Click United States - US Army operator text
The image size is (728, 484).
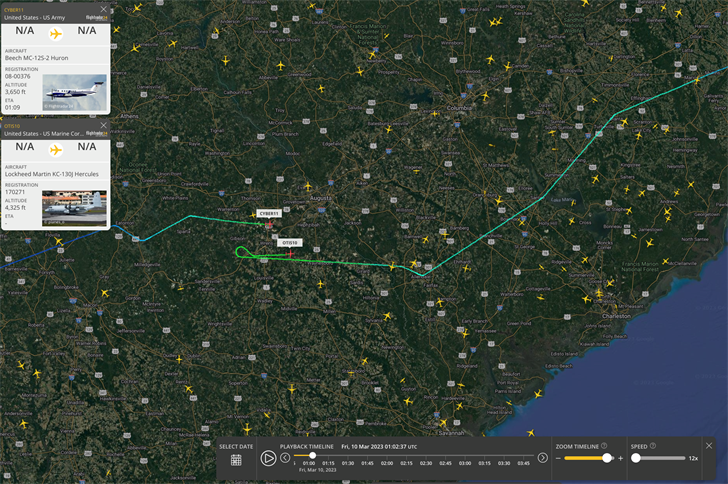35,18
